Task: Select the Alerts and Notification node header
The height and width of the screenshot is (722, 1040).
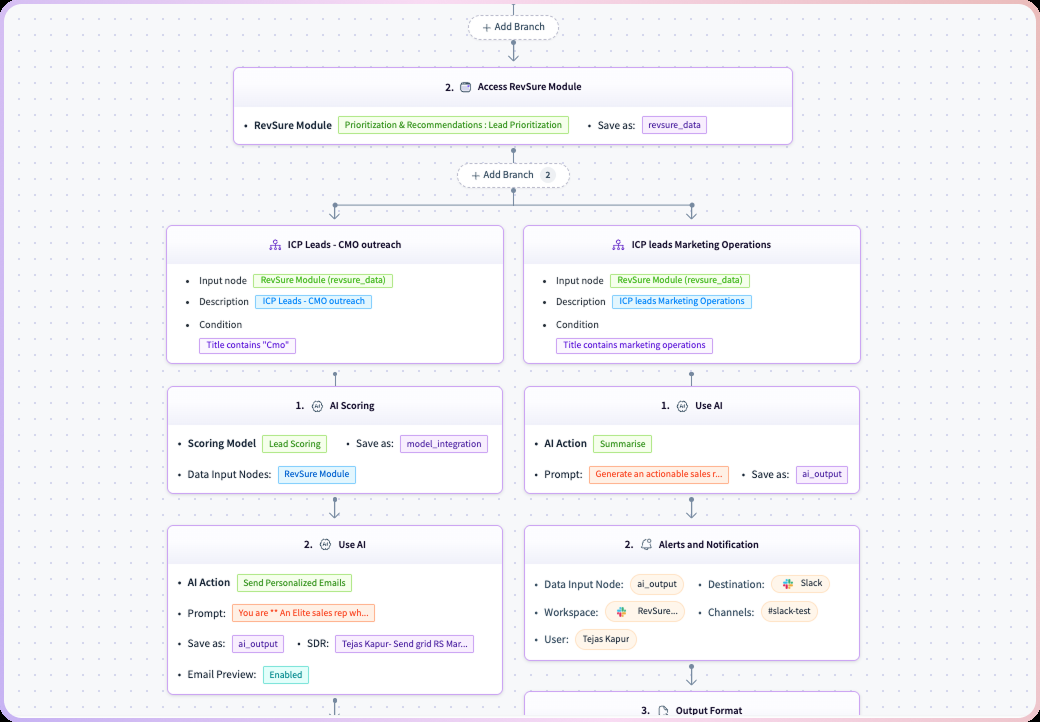Action: click(x=692, y=545)
